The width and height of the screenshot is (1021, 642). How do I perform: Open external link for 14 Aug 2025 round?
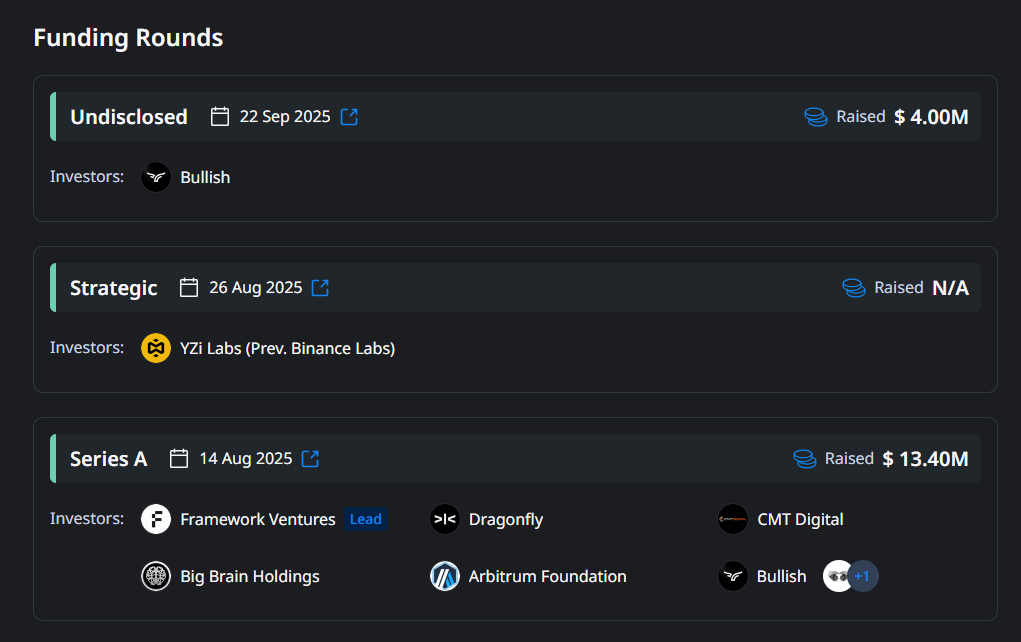coord(311,458)
